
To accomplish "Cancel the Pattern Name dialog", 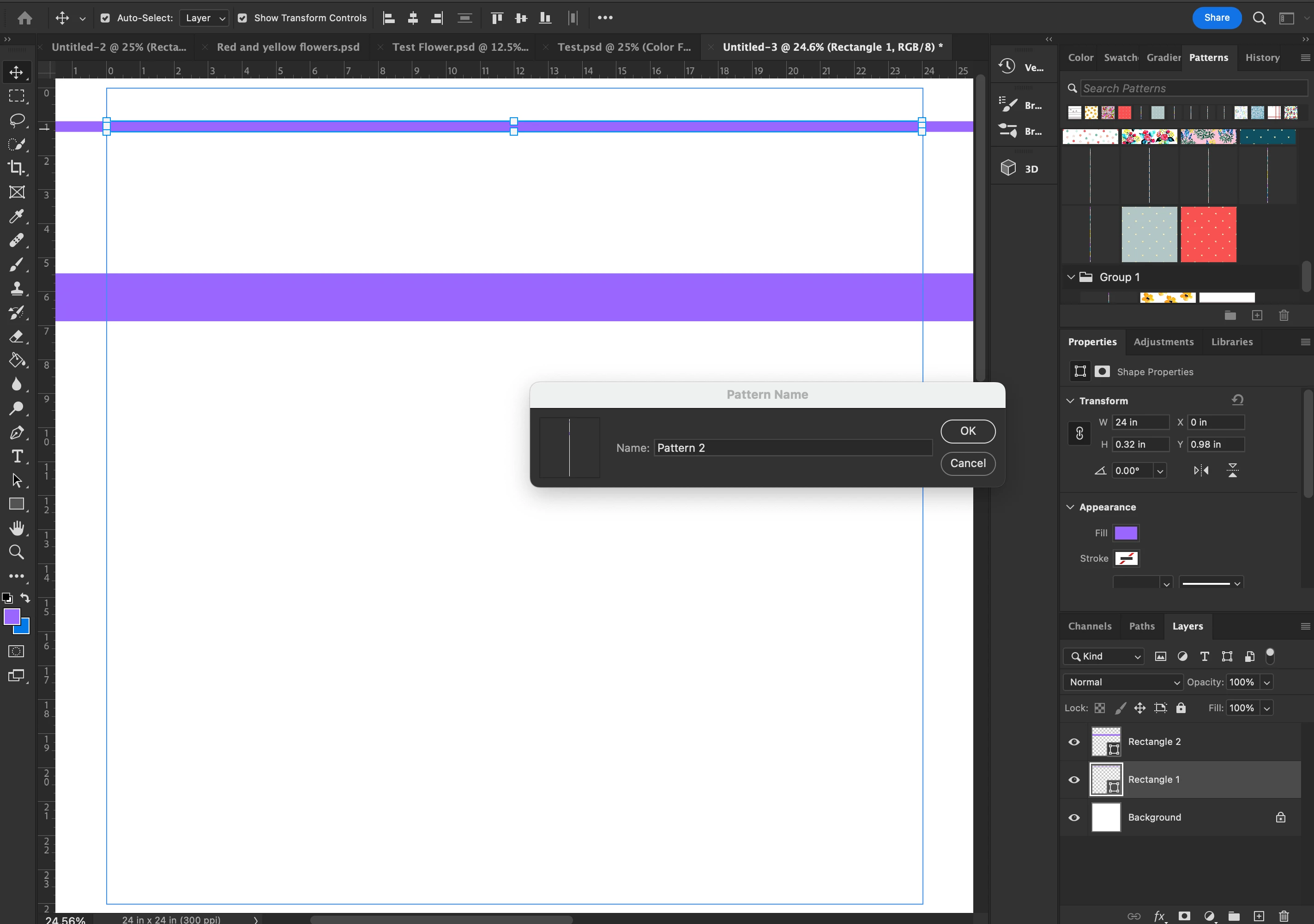I will [x=967, y=463].
